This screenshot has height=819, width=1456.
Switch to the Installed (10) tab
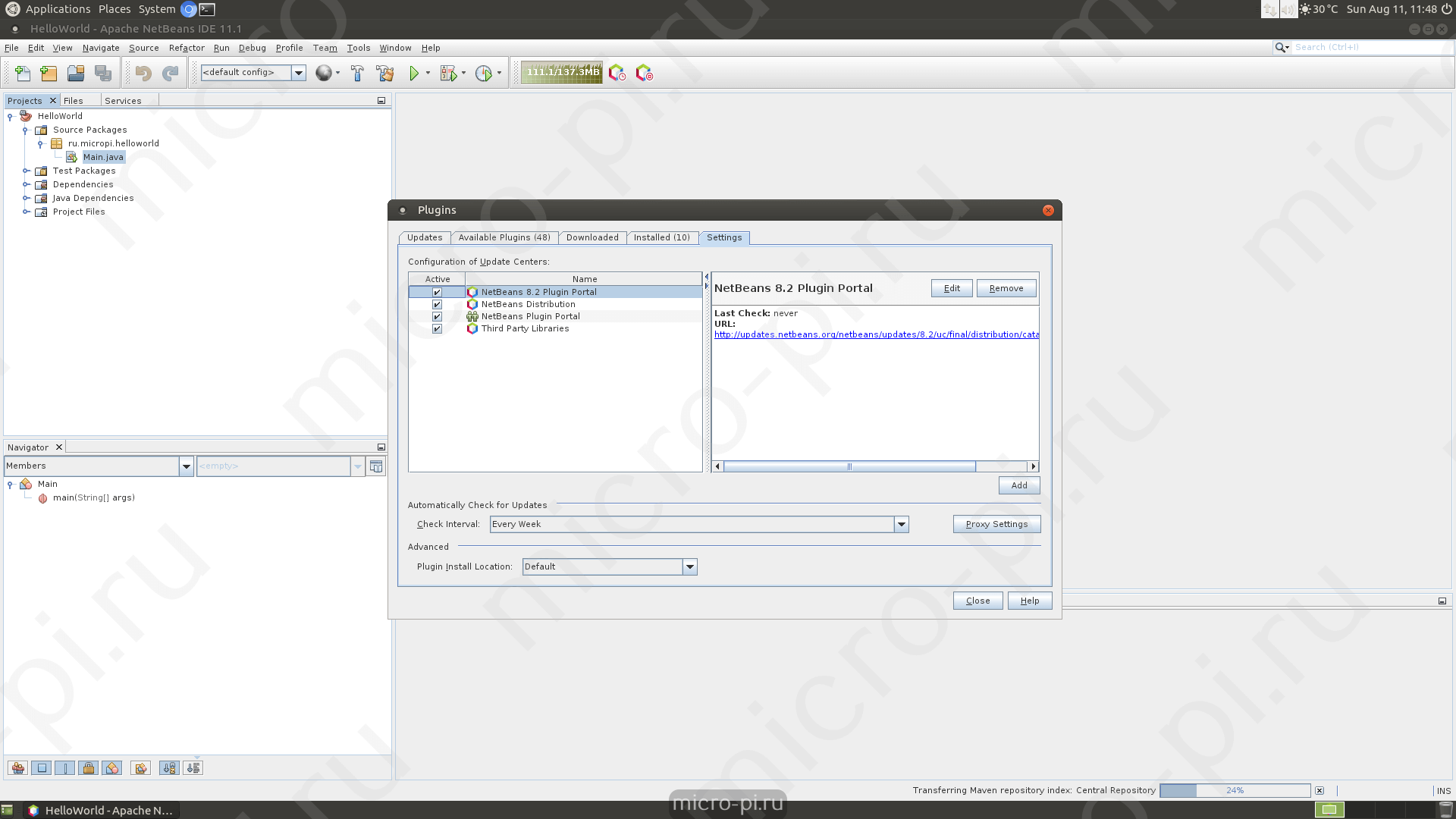tap(662, 237)
